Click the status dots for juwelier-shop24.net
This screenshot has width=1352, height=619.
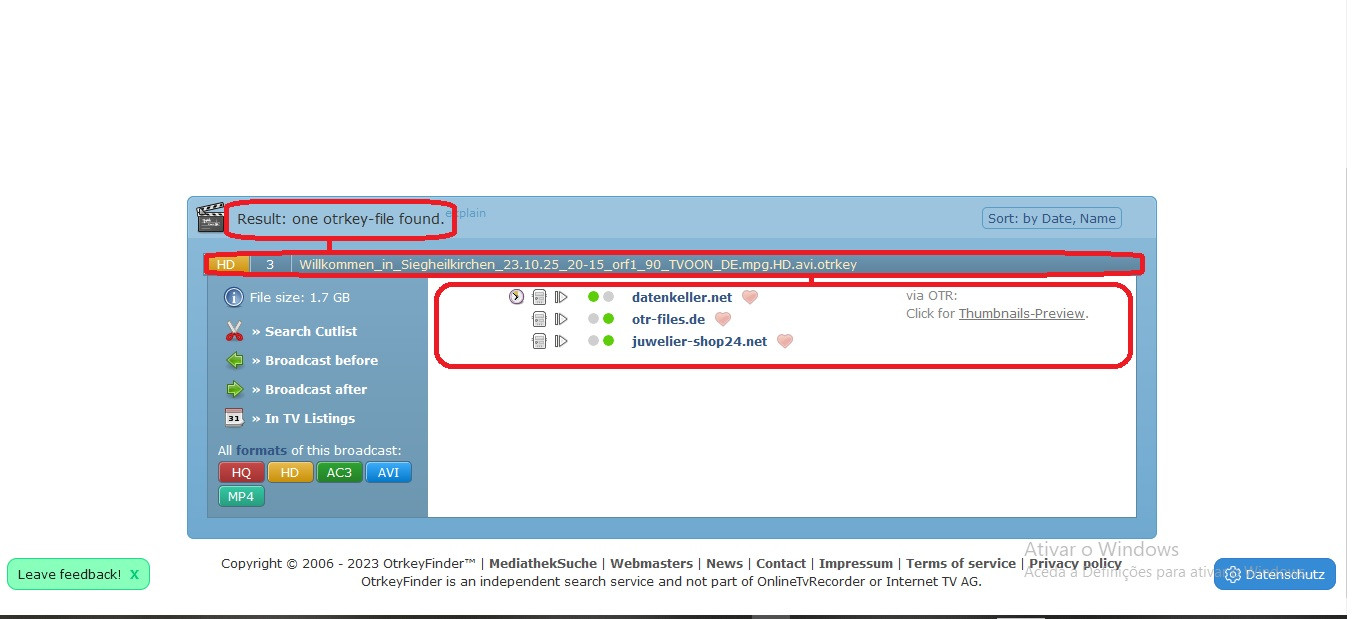[601, 341]
